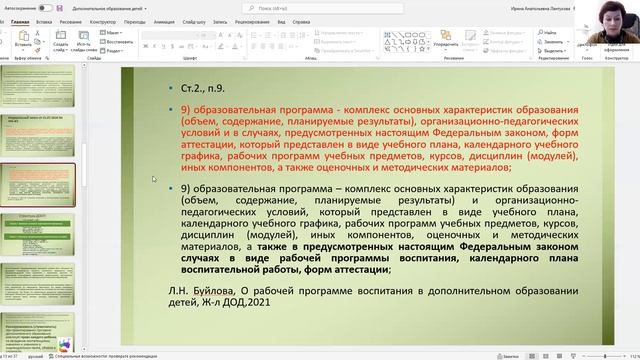Select the thumbnail with green bars
640x360 pixels.
[x=38, y=234]
